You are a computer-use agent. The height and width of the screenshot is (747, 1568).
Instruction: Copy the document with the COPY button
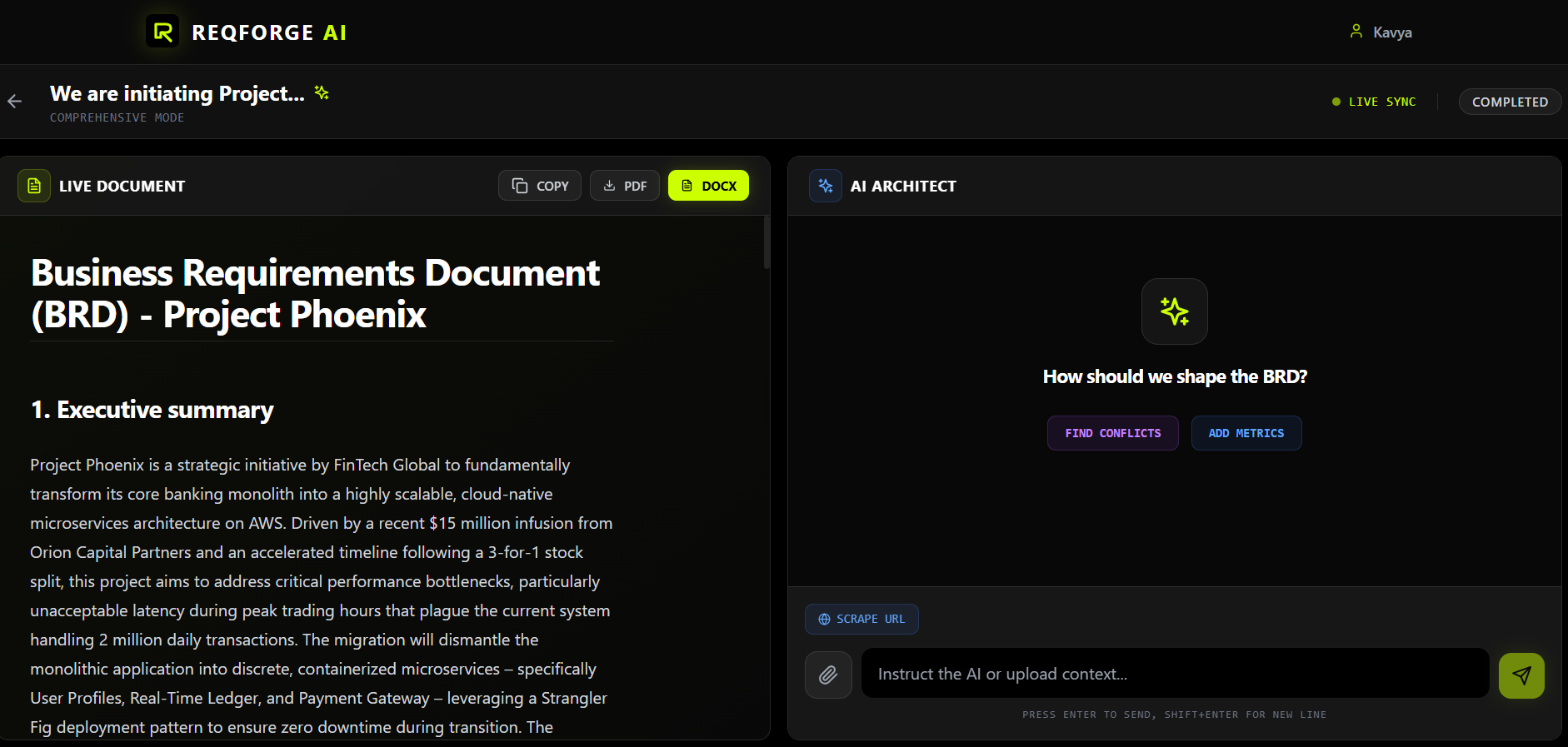point(540,186)
